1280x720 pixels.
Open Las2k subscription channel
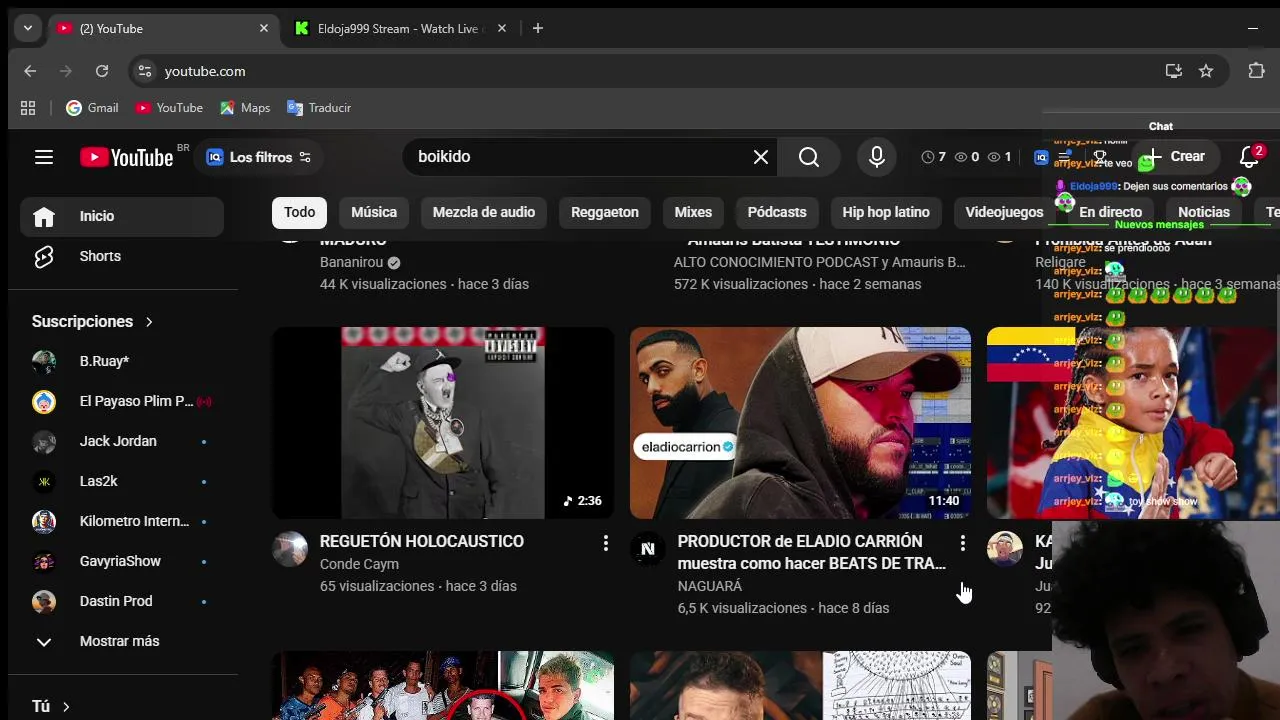[x=122, y=481]
